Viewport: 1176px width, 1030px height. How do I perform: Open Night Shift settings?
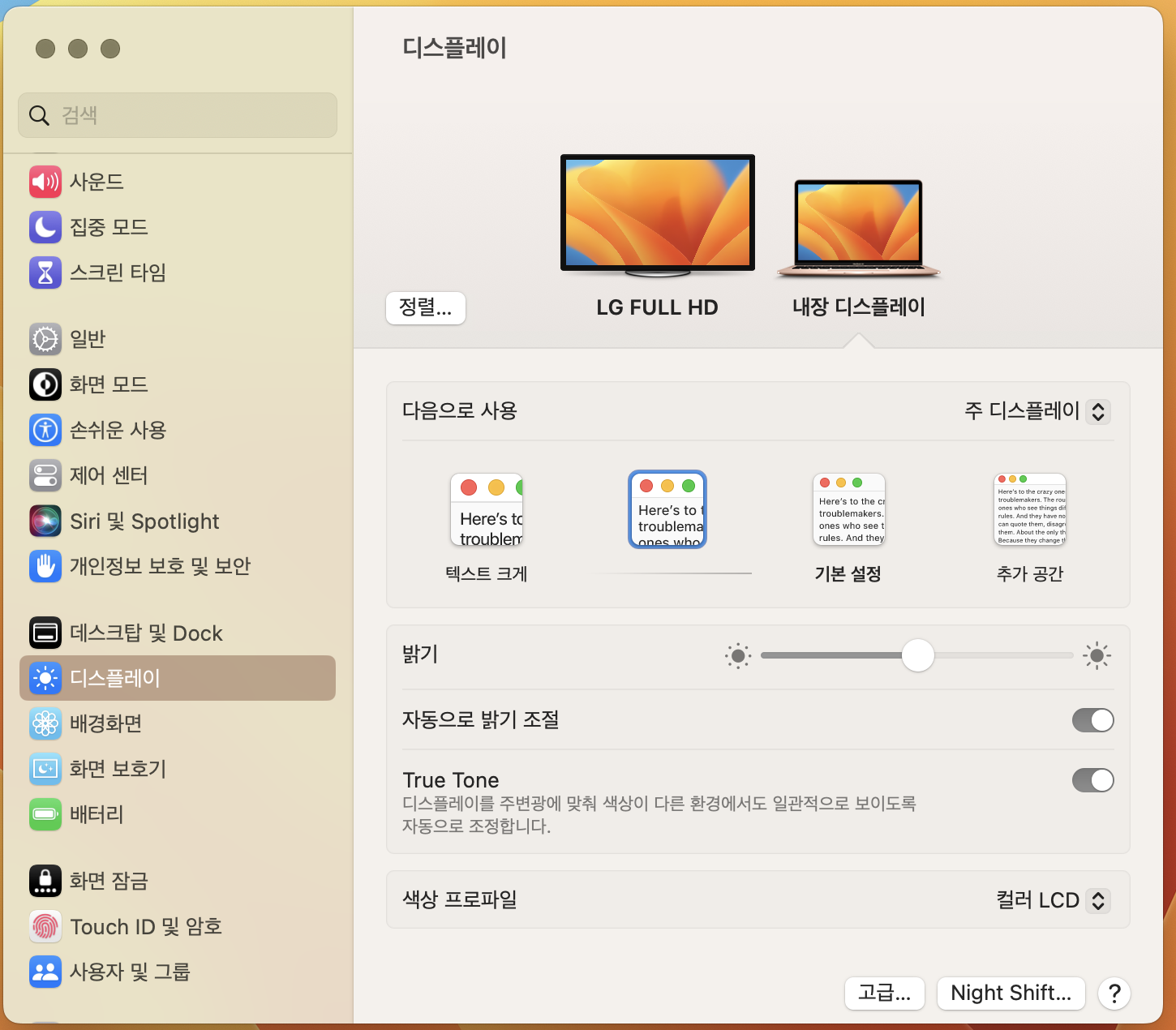point(1011,993)
